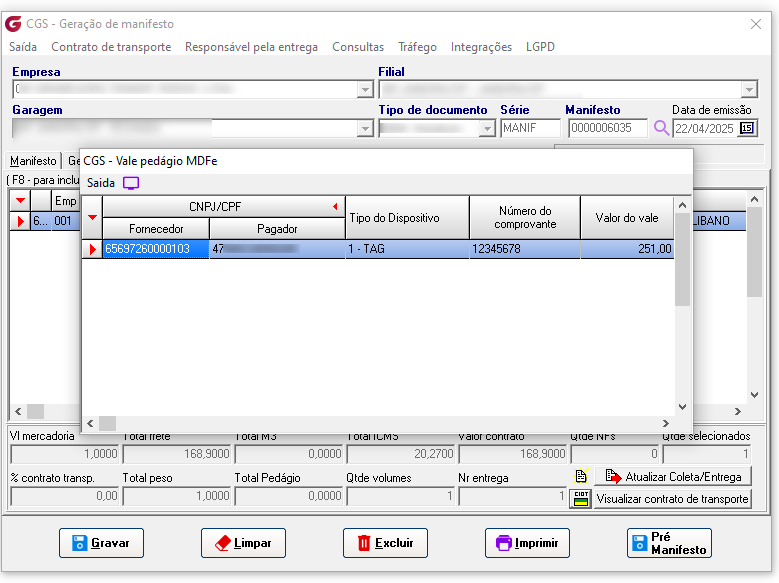The image size is (779, 583).
Task: Click scroll-down arrow of Vale pedágio grid
Action: 682,407
